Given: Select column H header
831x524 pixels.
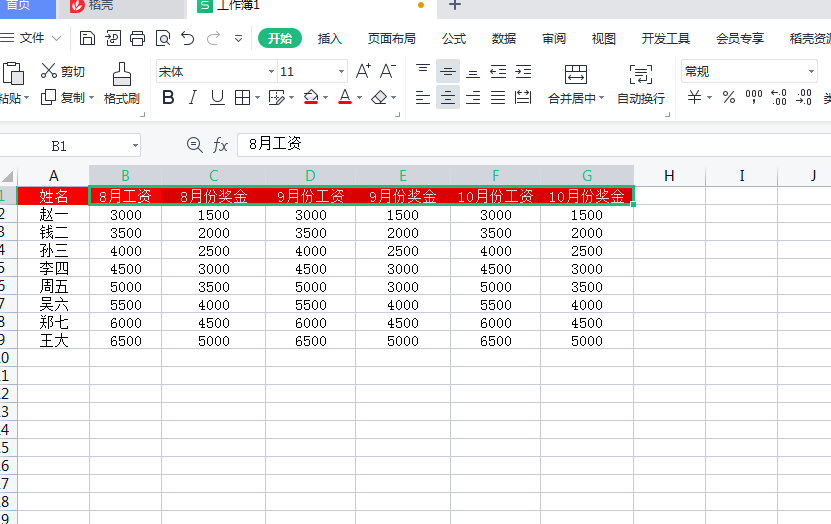Looking at the screenshot, I should point(669,176).
